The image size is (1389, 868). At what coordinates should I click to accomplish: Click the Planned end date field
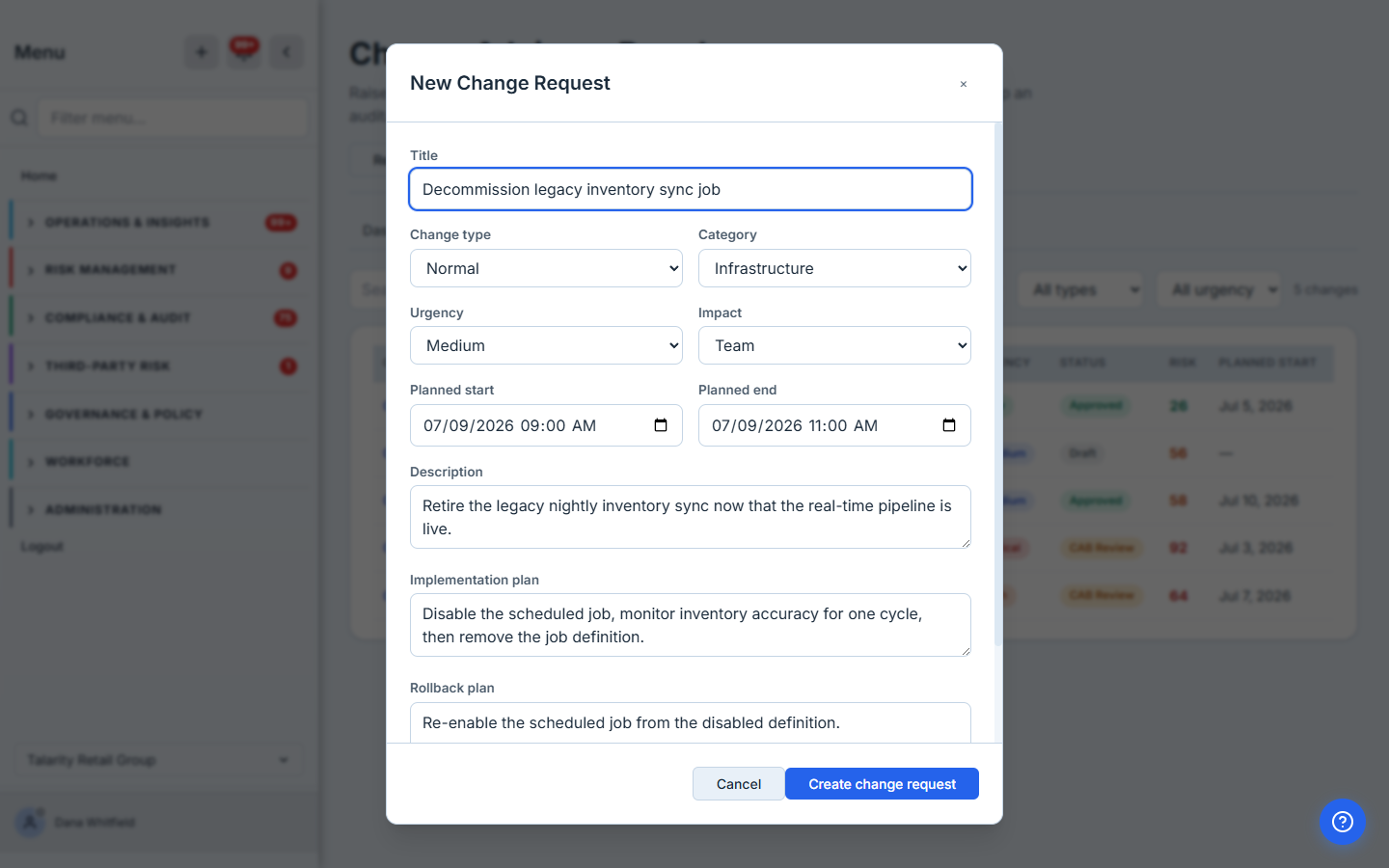click(834, 425)
